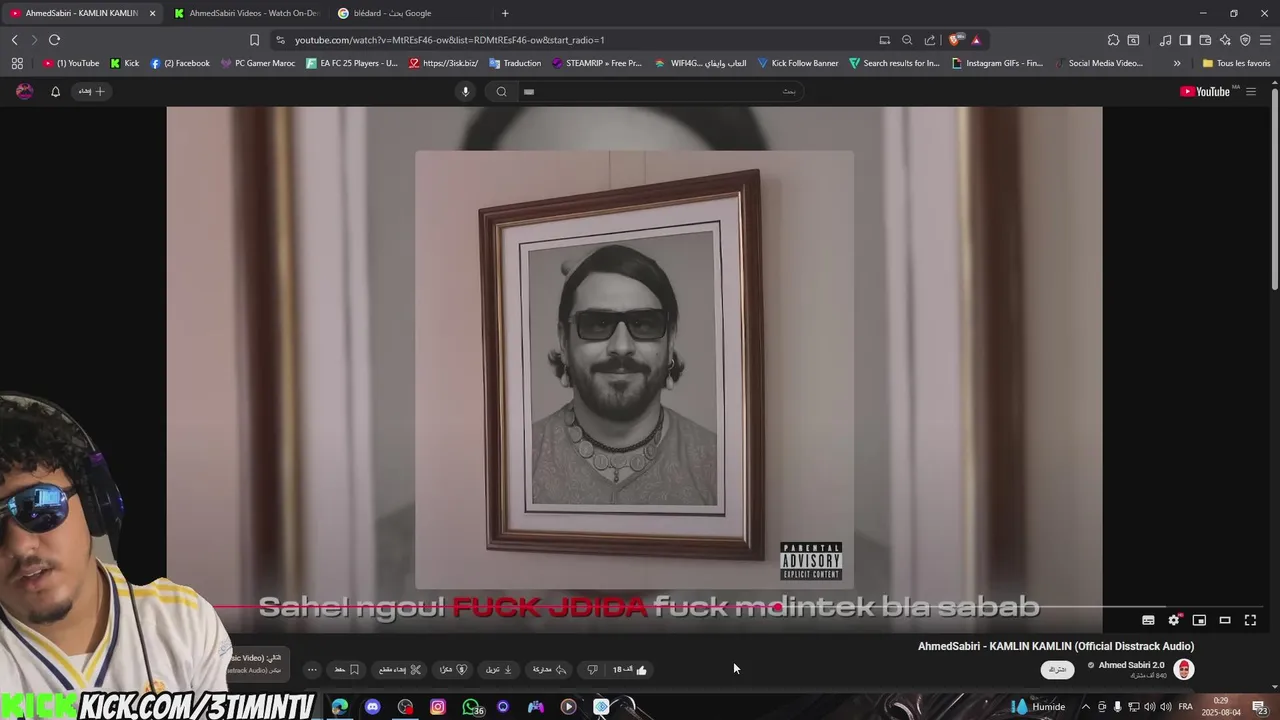
Task: Close the AhmedSabiri KAMLIN tab
Action: [152, 13]
